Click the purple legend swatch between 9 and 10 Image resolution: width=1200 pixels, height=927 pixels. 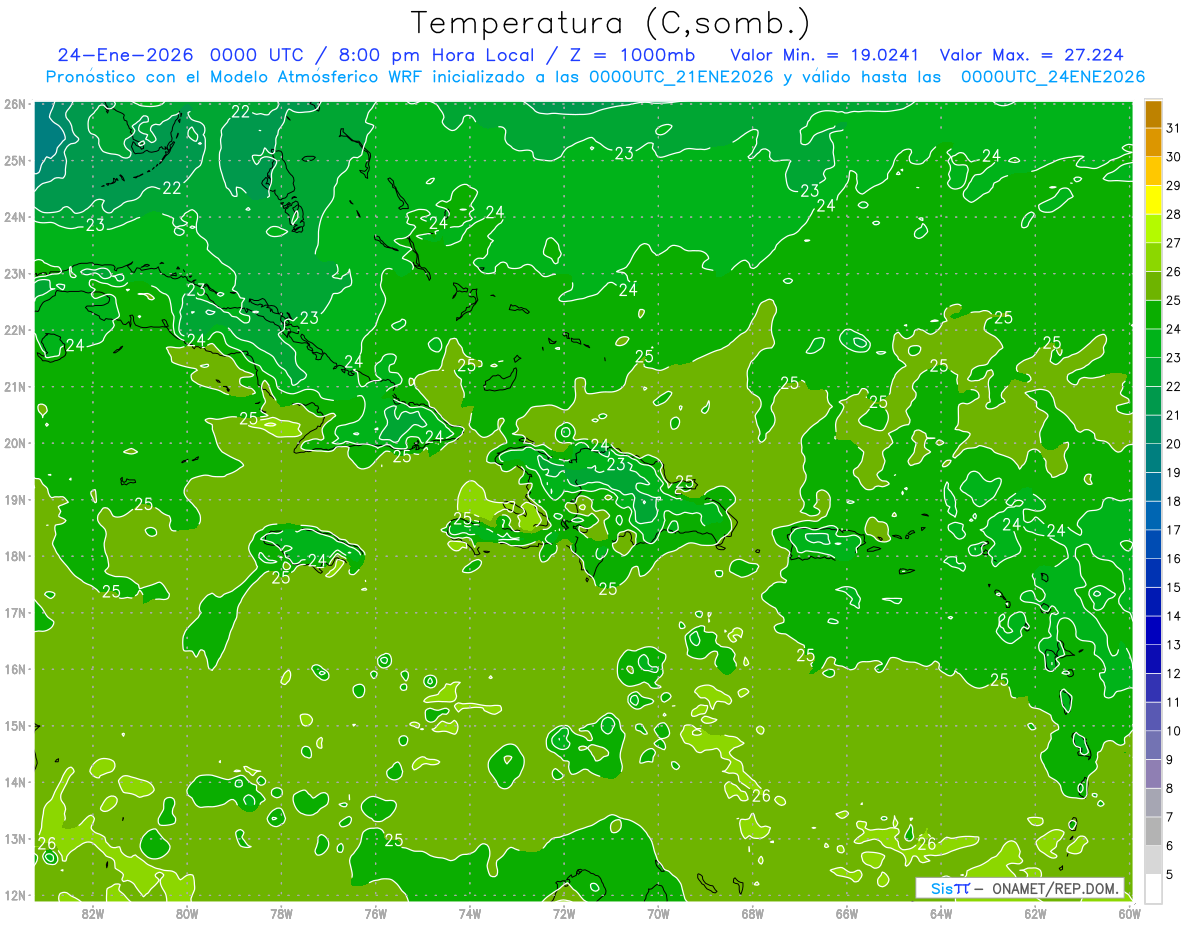click(1154, 745)
